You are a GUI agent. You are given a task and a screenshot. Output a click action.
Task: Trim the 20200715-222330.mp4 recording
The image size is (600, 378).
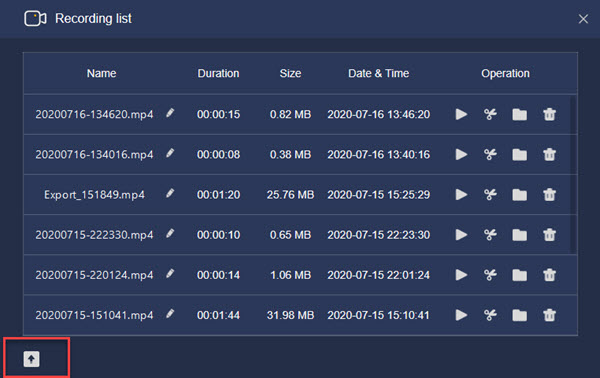[x=490, y=235]
